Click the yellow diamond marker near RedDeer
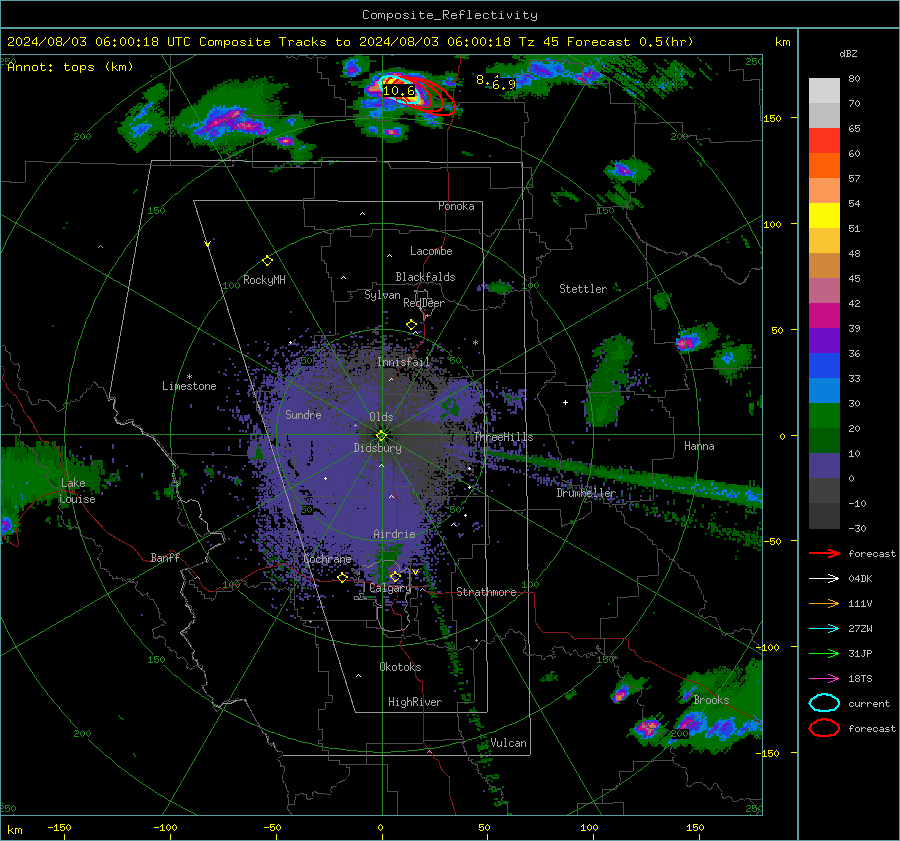 point(411,325)
